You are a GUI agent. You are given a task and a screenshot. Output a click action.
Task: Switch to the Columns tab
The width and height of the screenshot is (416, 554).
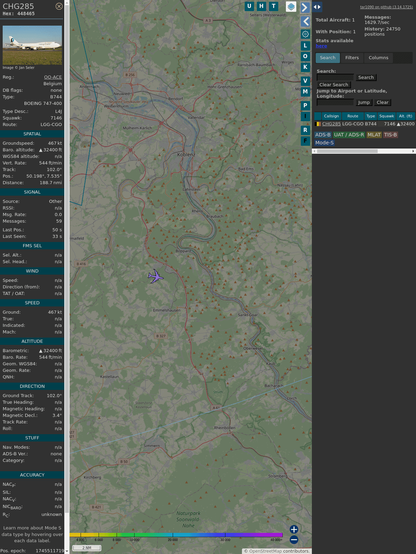click(378, 58)
